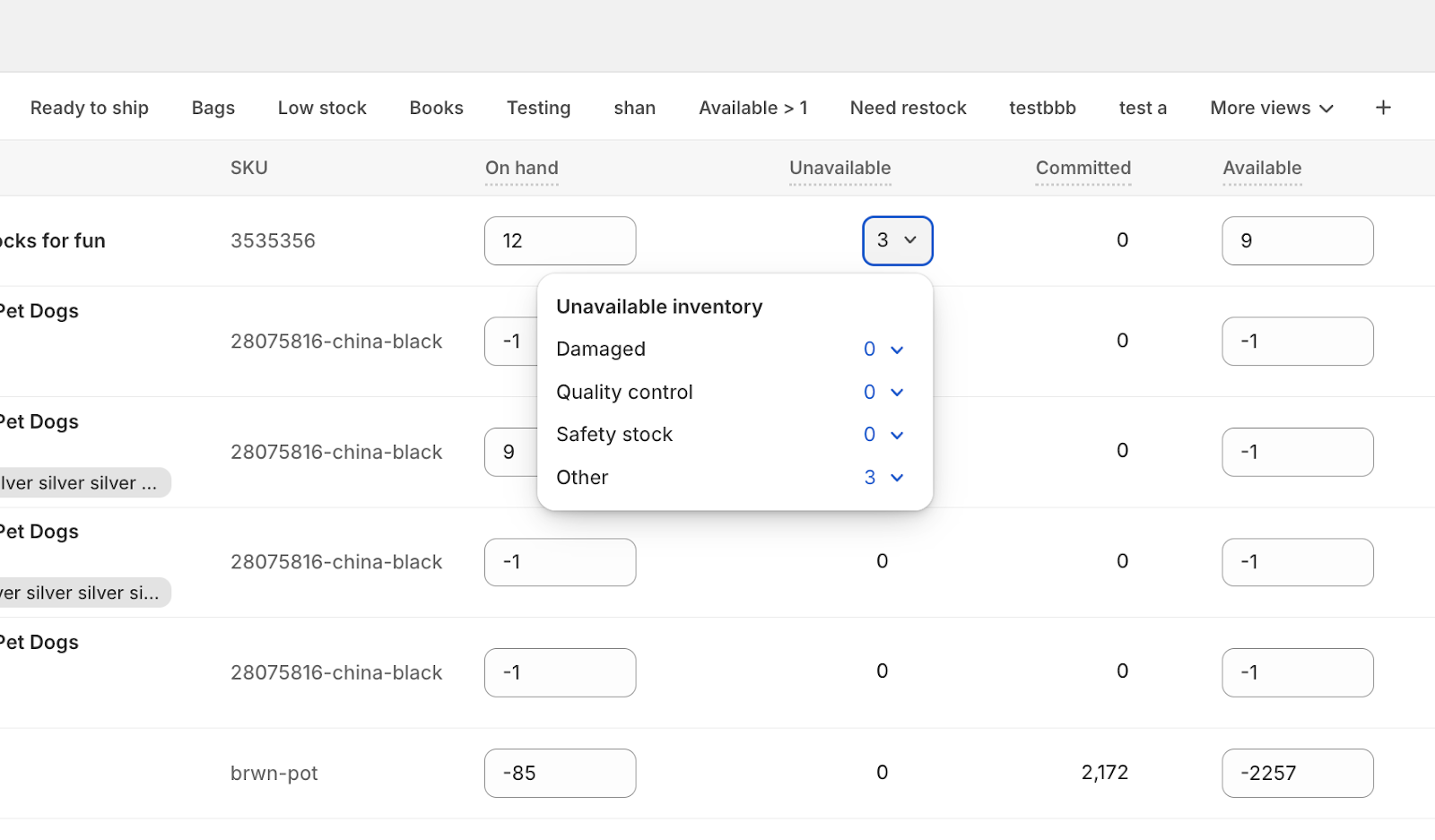Open the Low stock view
1435x840 pixels.
[x=322, y=107]
